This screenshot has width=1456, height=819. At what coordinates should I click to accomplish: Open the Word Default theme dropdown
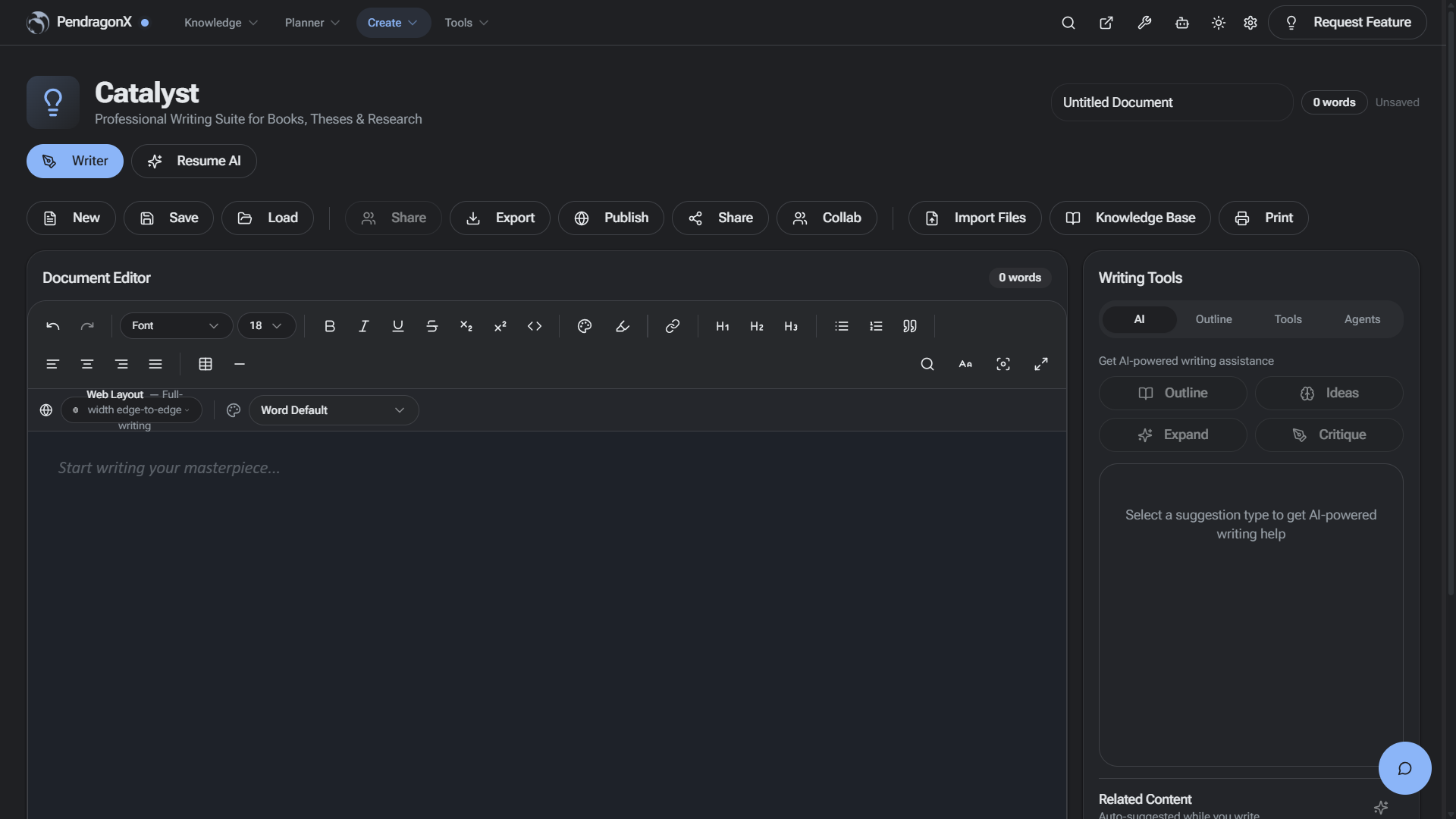(334, 410)
